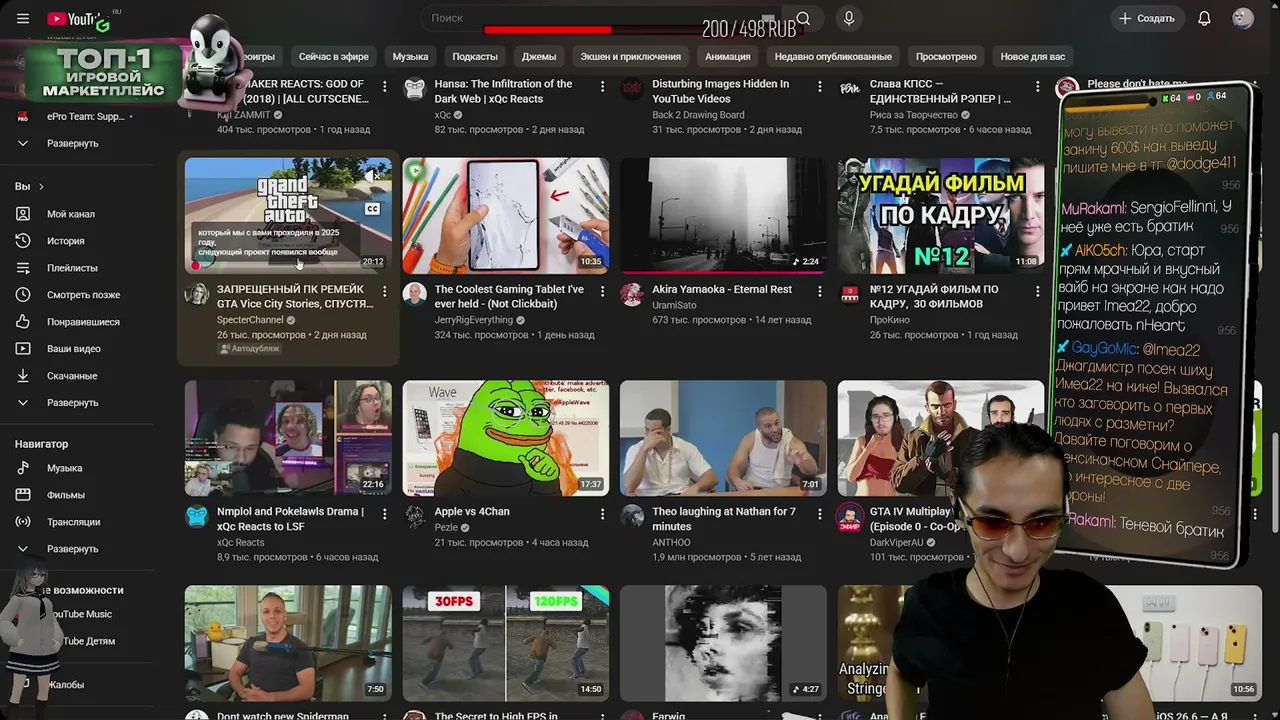Open the title Apple vs 4Chan
This screenshot has width=1280, height=720.
pos(472,512)
